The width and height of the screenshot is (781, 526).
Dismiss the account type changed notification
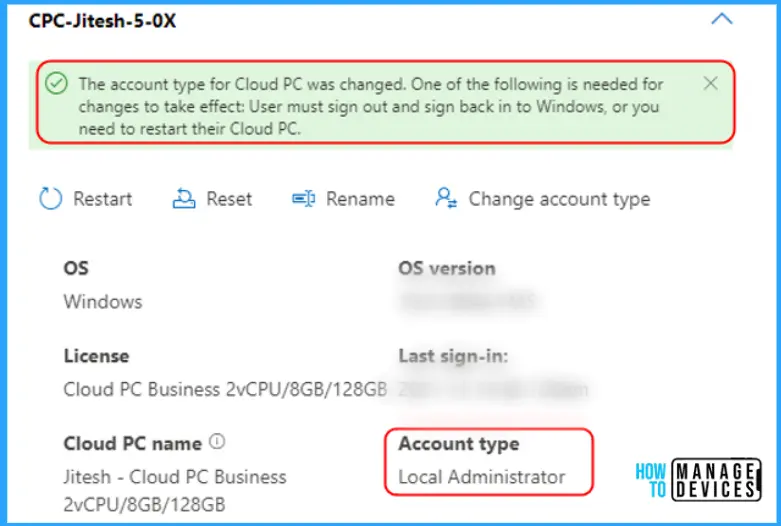tap(710, 84)
